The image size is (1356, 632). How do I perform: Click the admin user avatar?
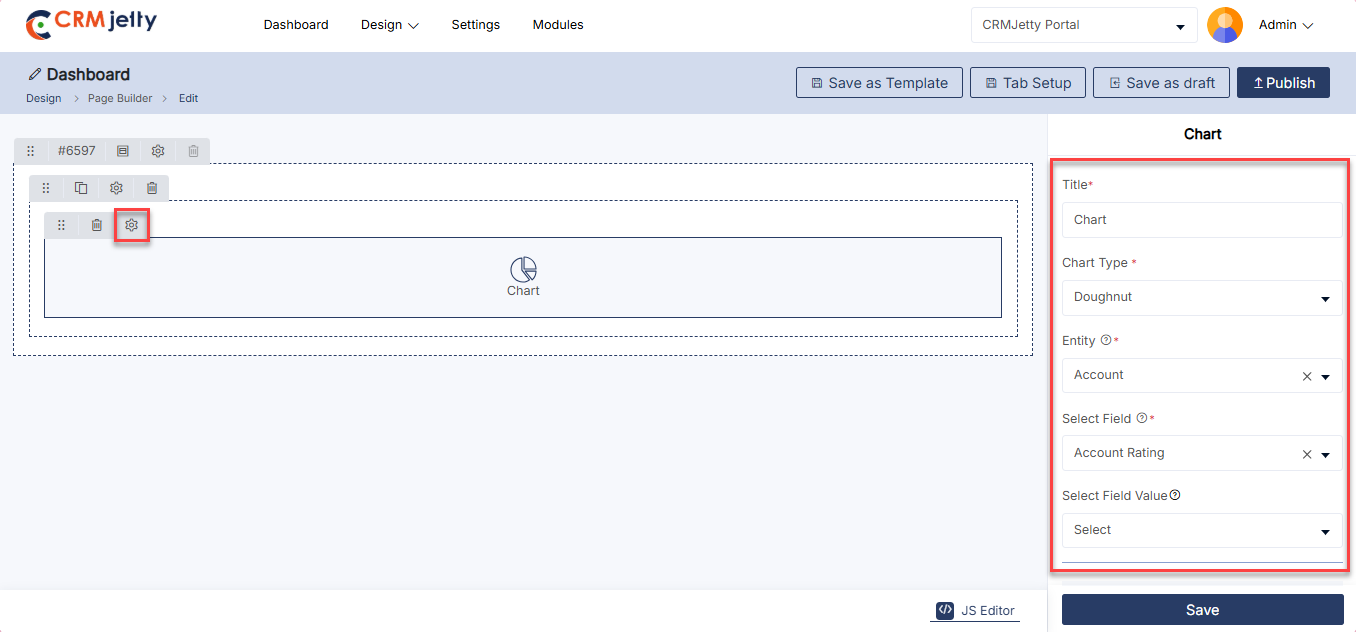click(x=1225, y=25)
